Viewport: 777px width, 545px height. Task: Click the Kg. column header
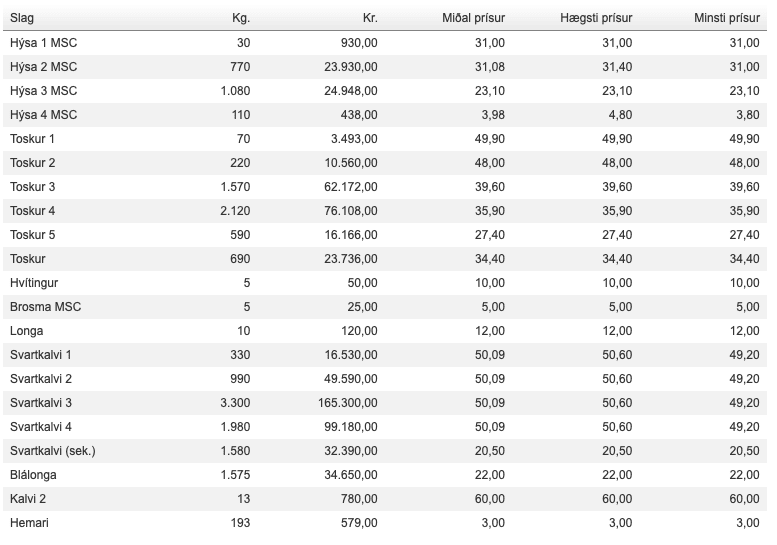[240, 18]
